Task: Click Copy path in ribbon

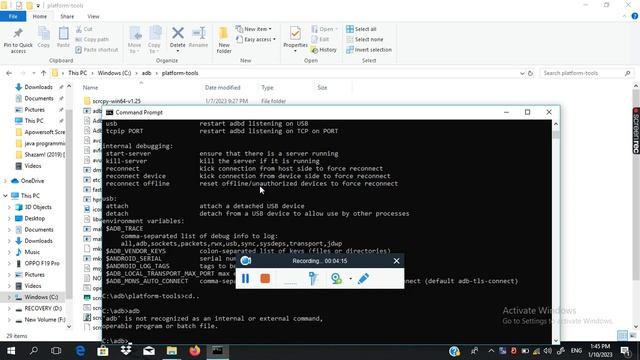Action: point(92,40)
